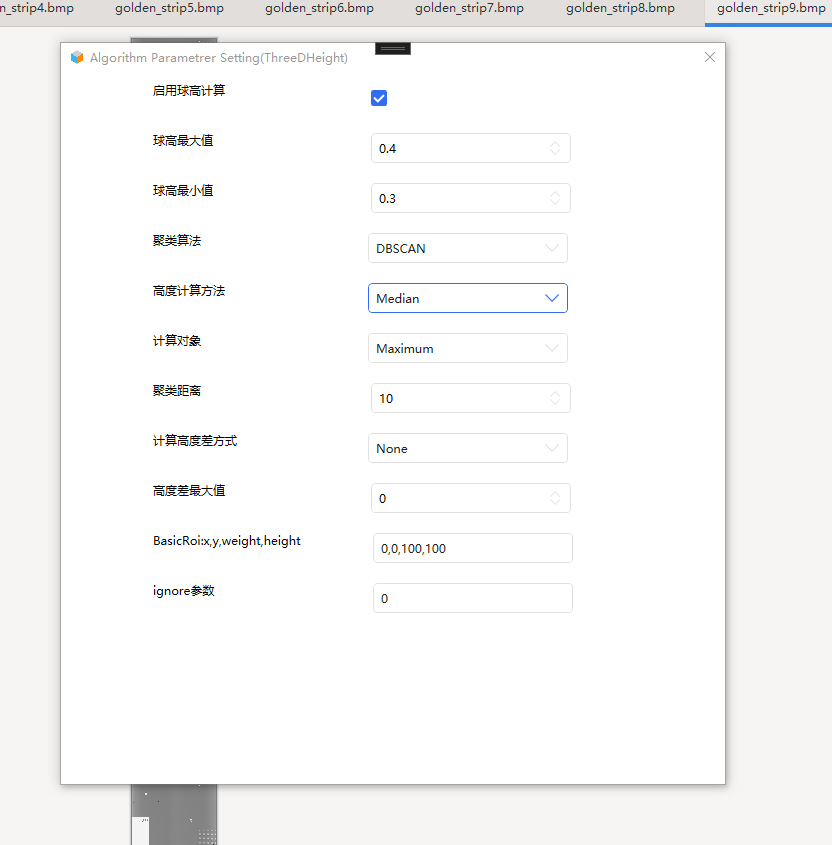Decrease 聚类距离 with the down arrow
832x845 pixels.
pyautogui.click(x=554, y=403)
